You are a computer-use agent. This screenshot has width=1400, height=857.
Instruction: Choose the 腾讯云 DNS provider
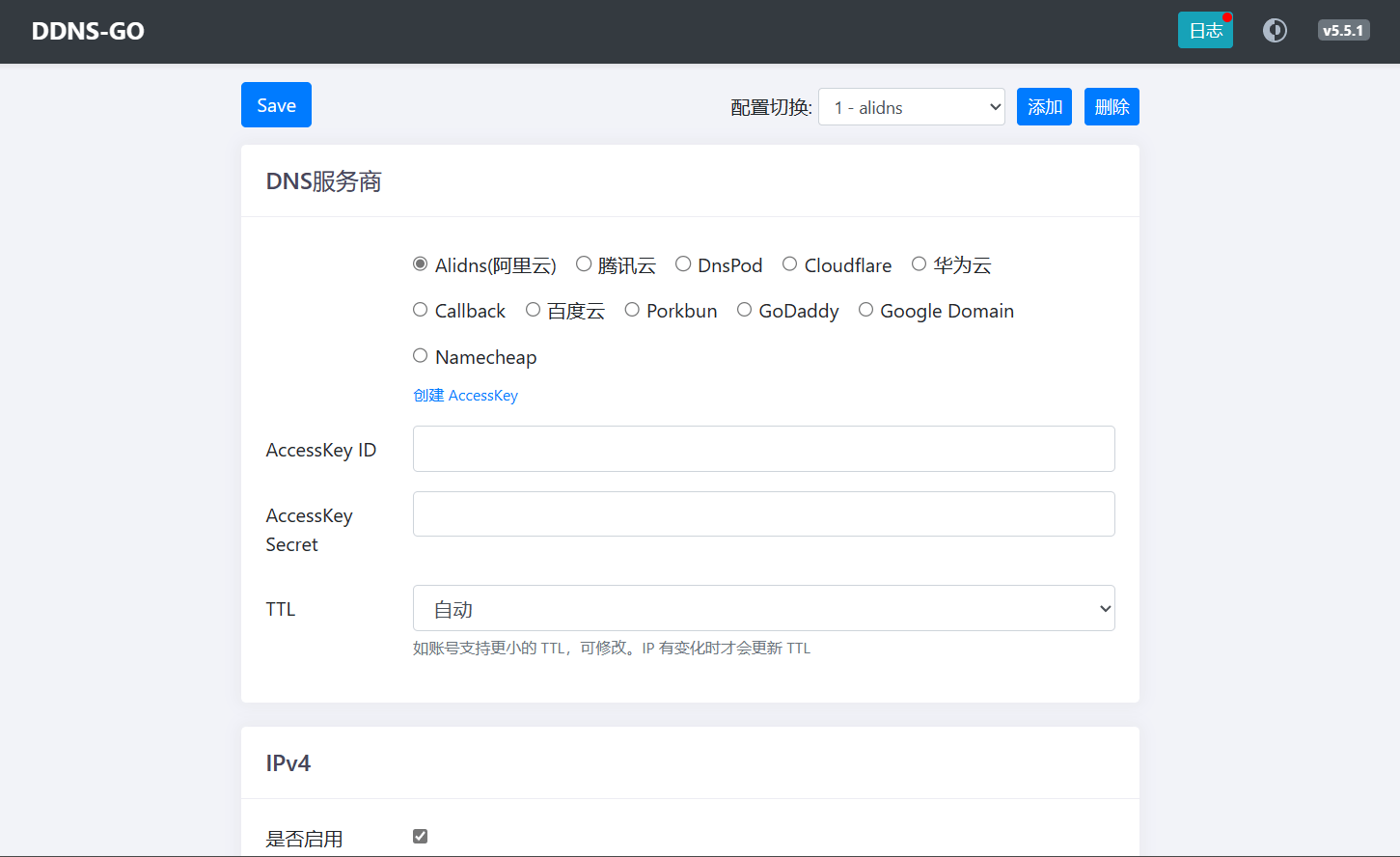(x=584, y=264)
